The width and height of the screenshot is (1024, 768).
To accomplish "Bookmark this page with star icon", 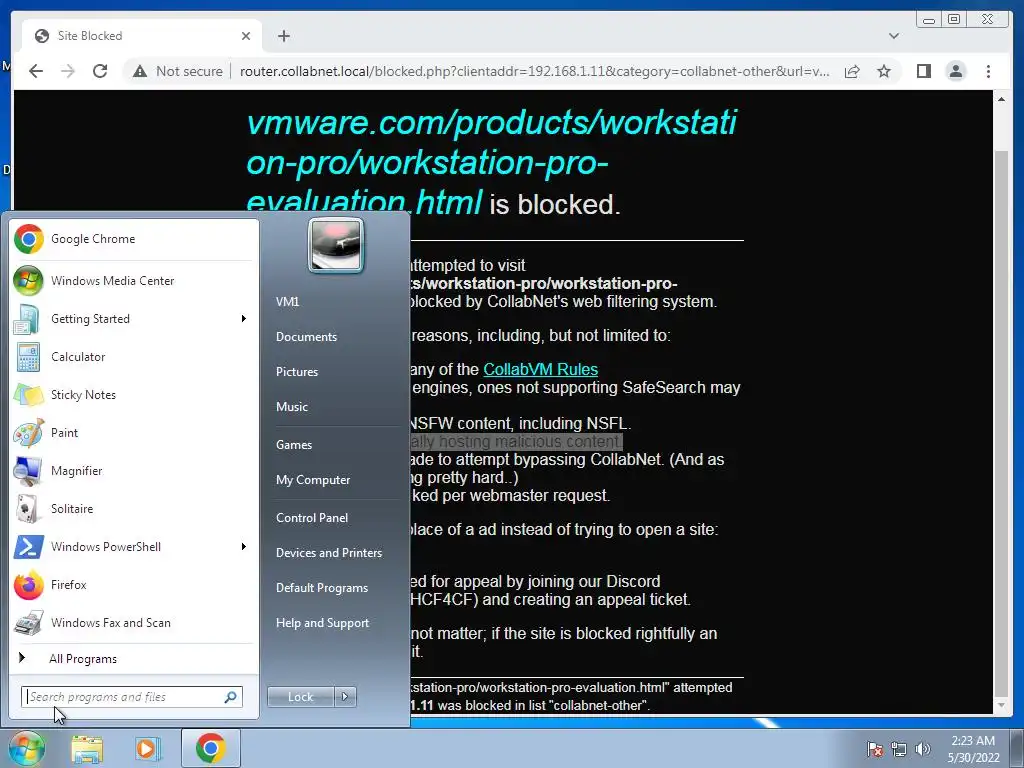I will (884, 71).
